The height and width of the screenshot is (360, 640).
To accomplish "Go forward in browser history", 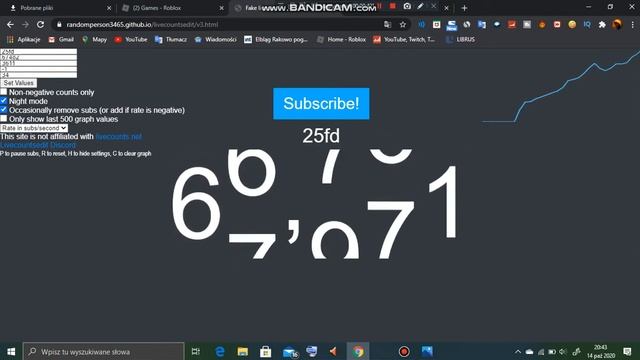I will click(25, 24).
